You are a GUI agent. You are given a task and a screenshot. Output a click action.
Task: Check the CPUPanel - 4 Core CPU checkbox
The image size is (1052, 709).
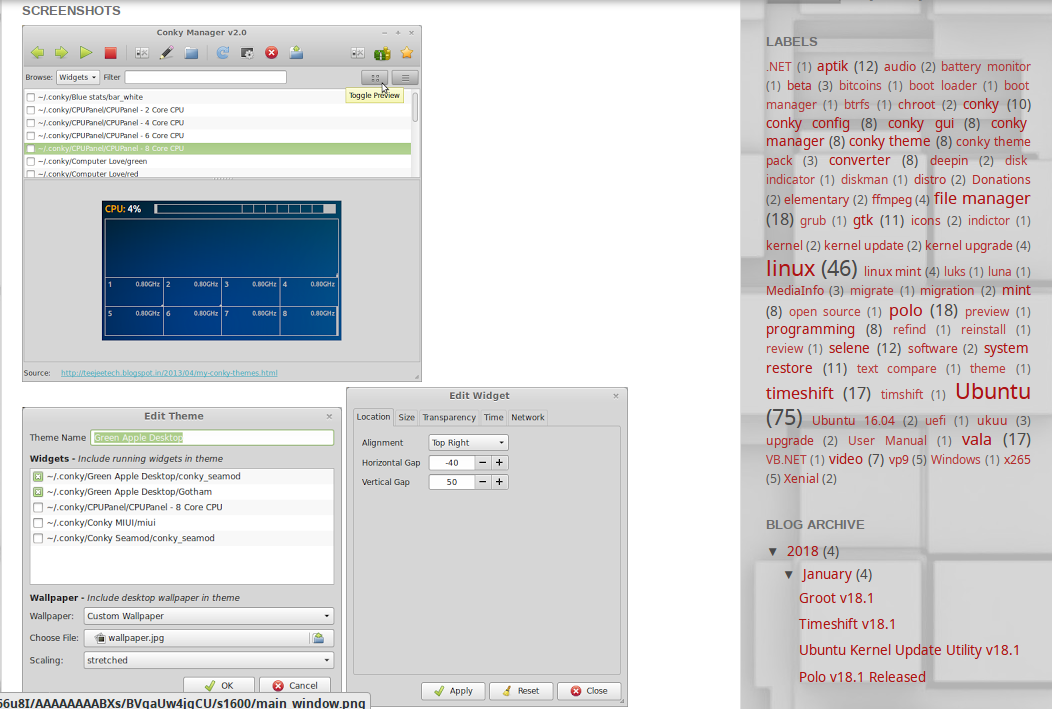30,123
